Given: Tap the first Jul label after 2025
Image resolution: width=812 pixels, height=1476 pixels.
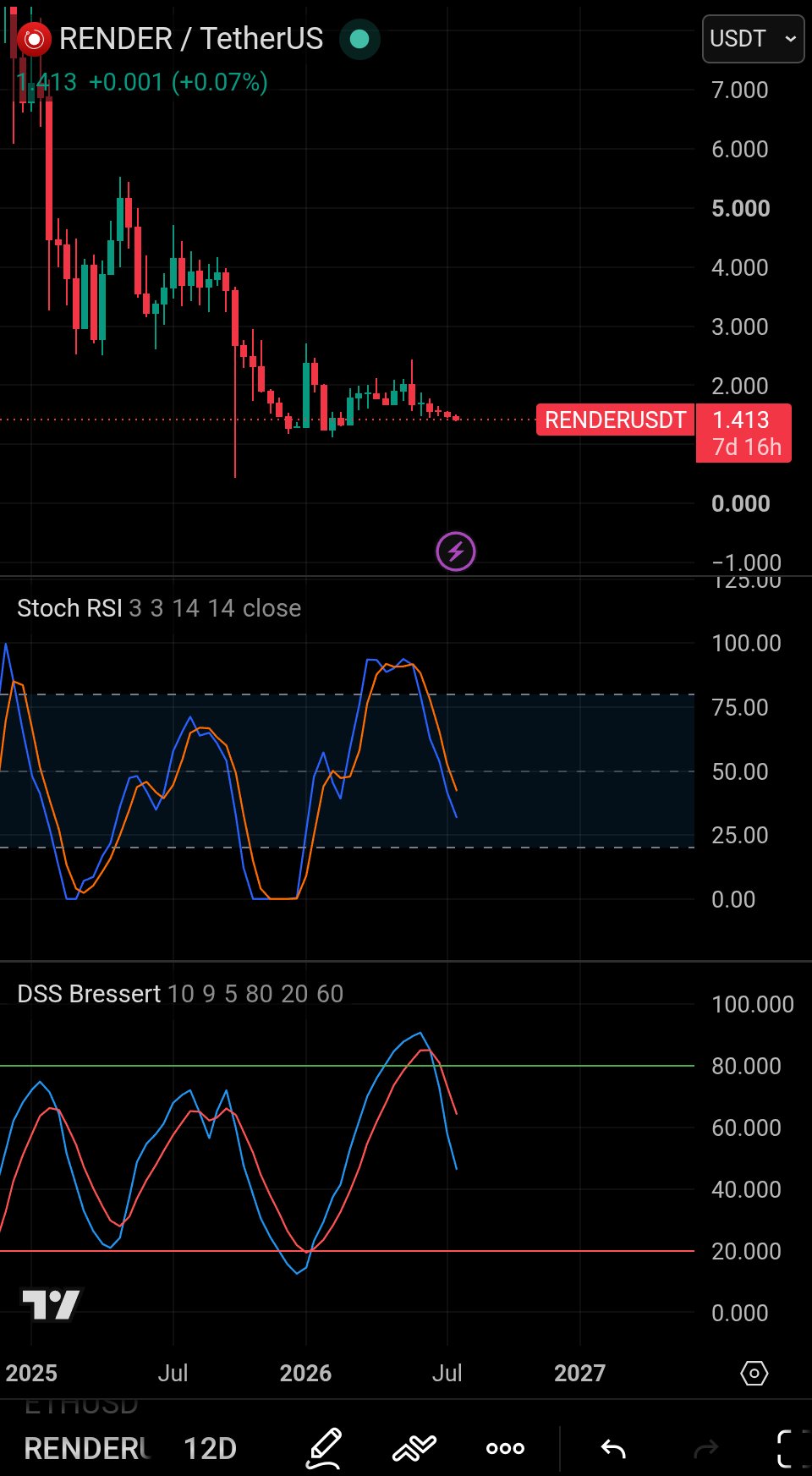Looking at the screenshot, I should [x=173, y=1373].
